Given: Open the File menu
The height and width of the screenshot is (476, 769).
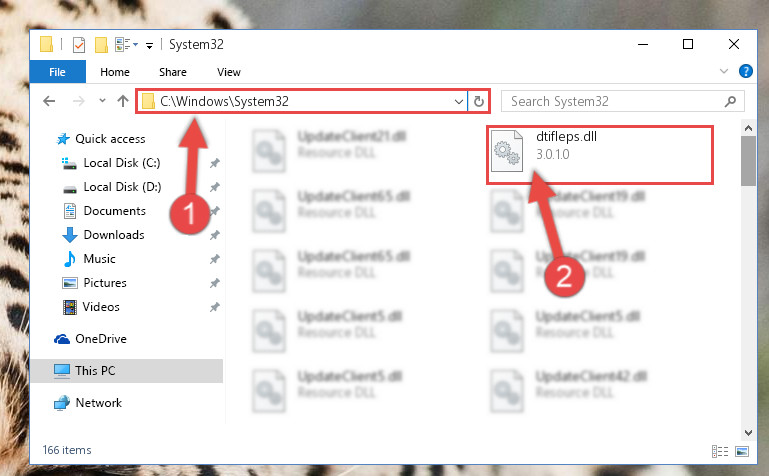Looking at the screenshot, I should (57, 72).
